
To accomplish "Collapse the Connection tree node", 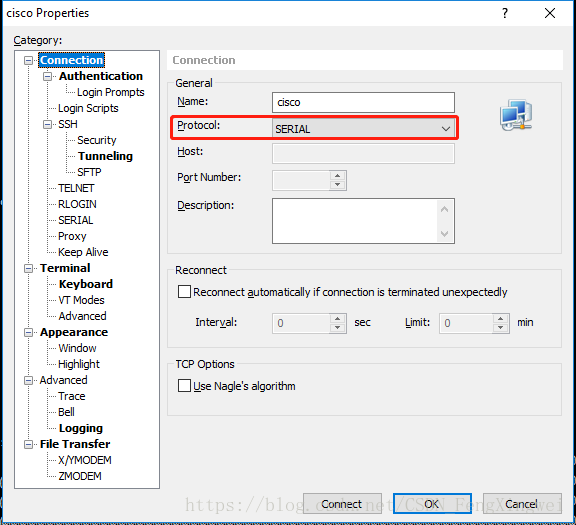I will (x=28, y=60).
